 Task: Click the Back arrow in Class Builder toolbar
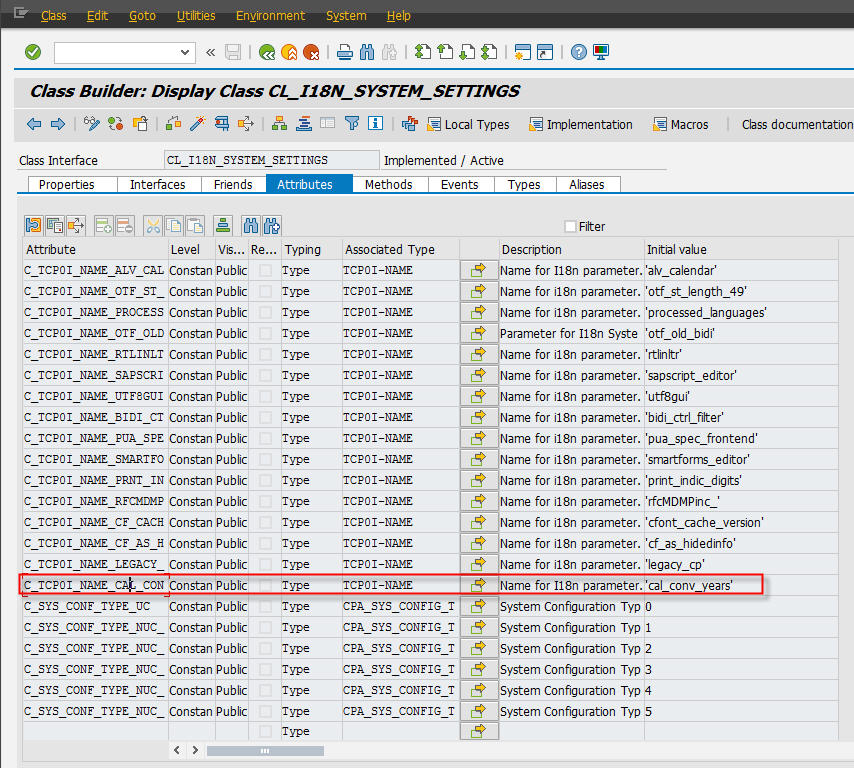pos(34,124)
